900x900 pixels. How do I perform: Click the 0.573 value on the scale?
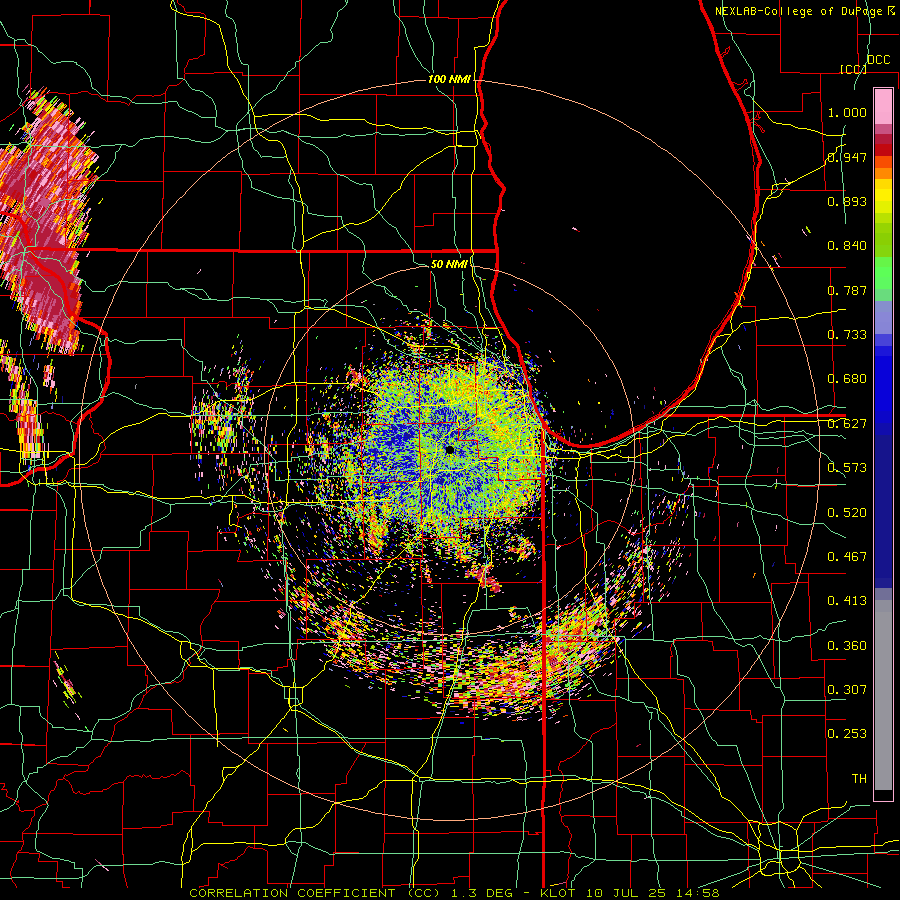pos(847,468)
